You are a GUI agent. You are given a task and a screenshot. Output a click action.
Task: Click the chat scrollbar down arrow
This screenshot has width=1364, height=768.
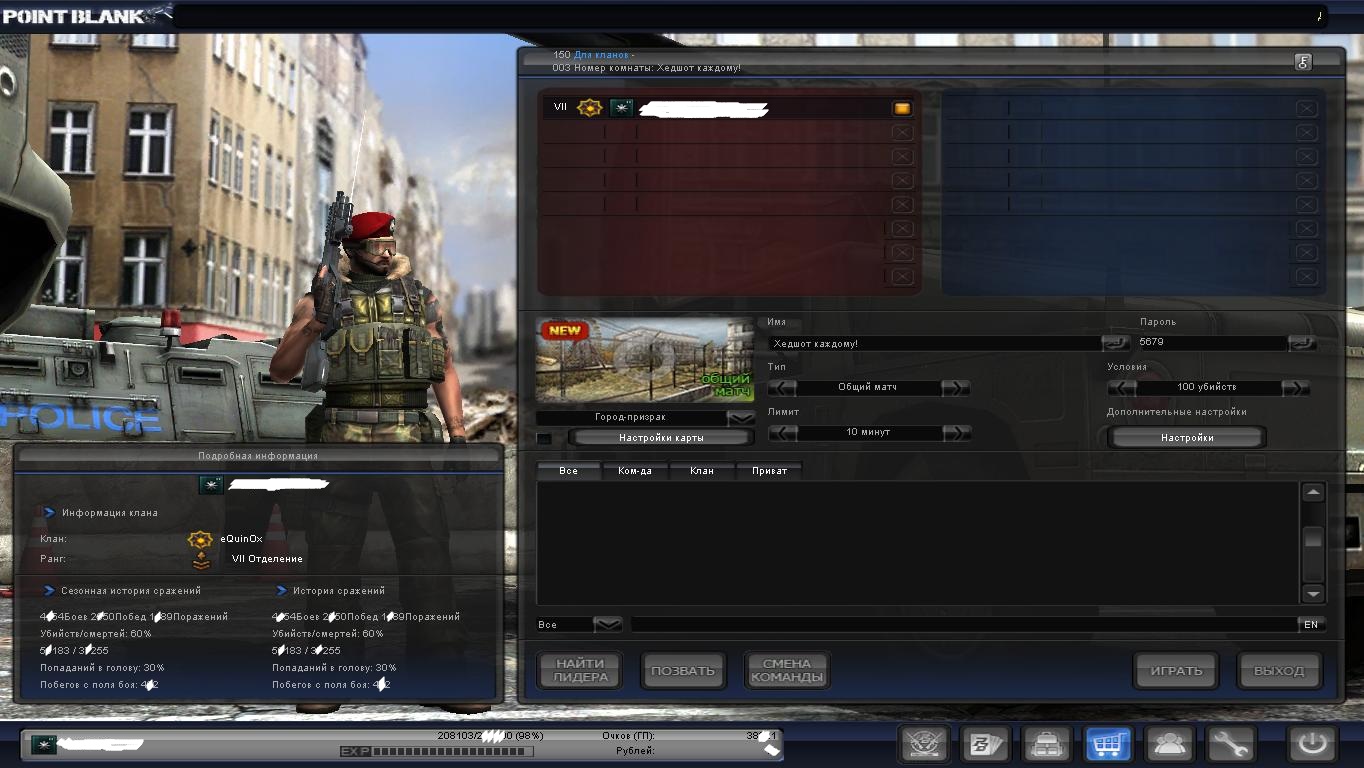point(1313,593)
